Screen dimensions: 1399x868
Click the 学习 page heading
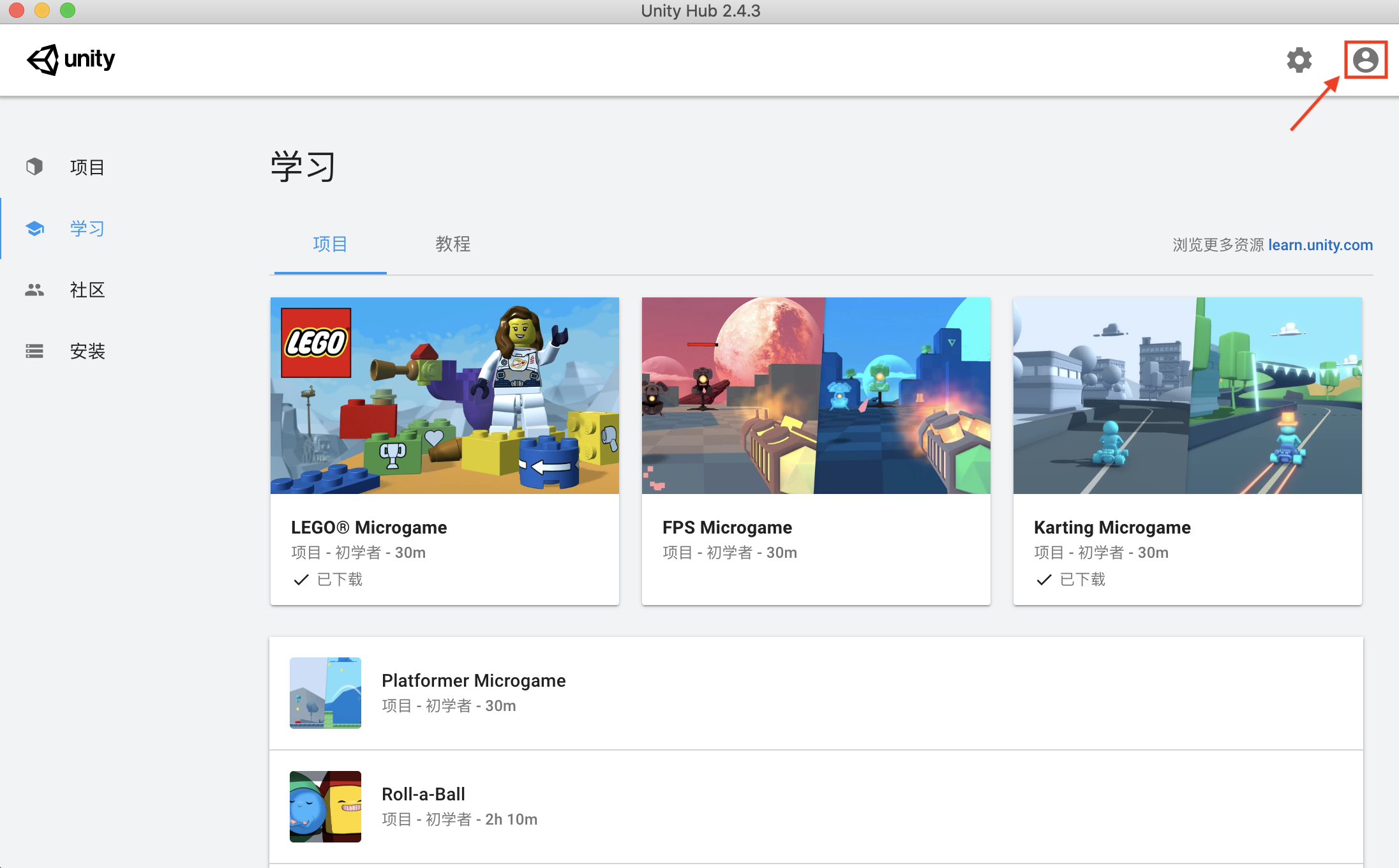point(303,167)
